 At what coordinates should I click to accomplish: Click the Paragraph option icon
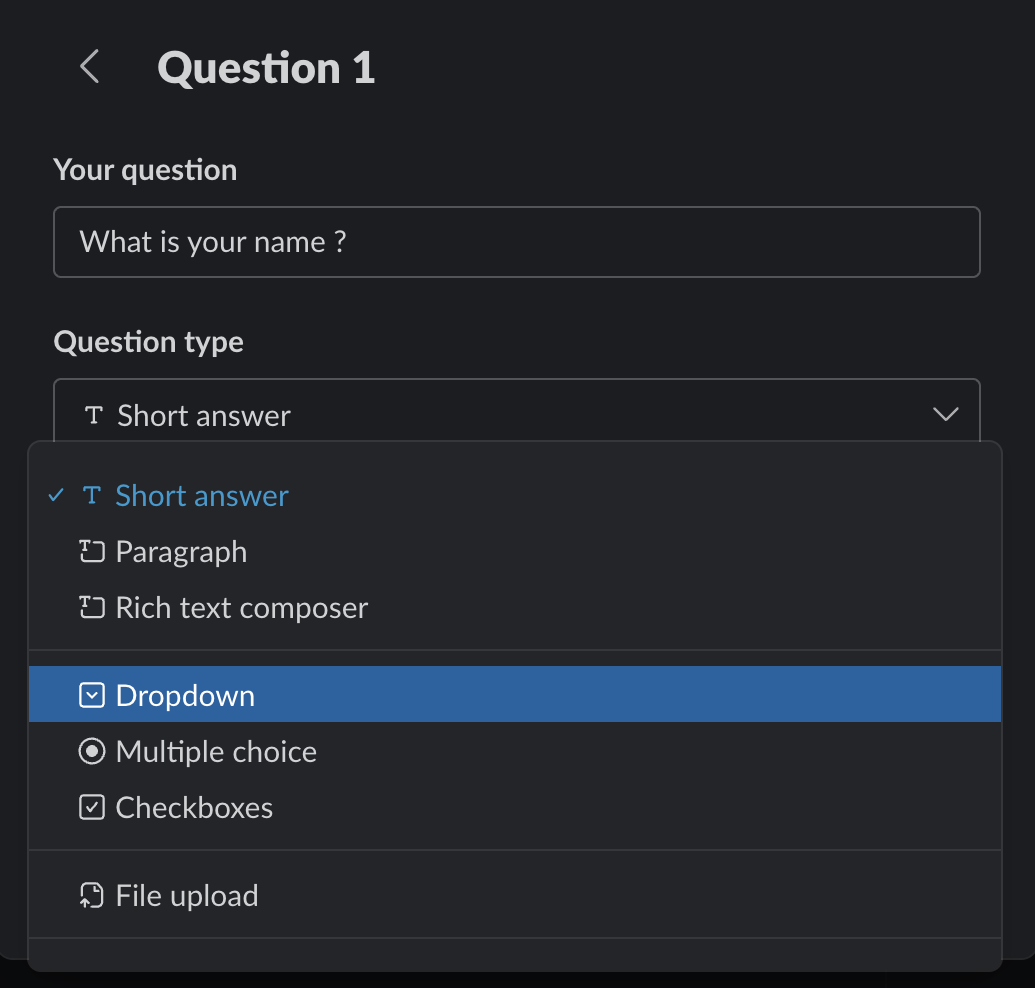click(92, 552)
